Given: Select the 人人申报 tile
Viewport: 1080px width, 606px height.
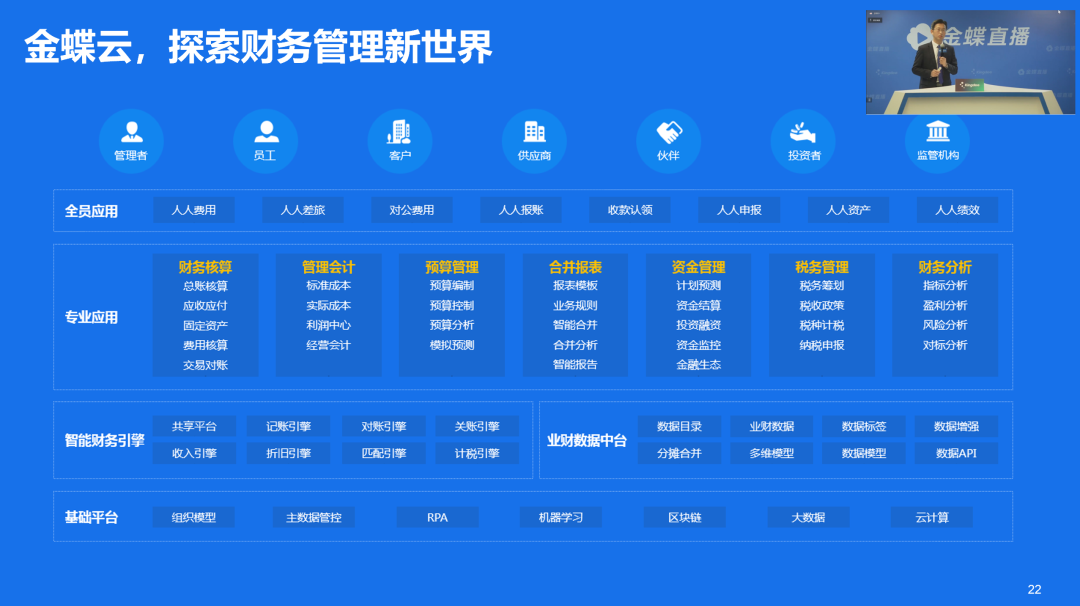Looking at the screenshot, I should pyautogui.click(x=739, y=210).
